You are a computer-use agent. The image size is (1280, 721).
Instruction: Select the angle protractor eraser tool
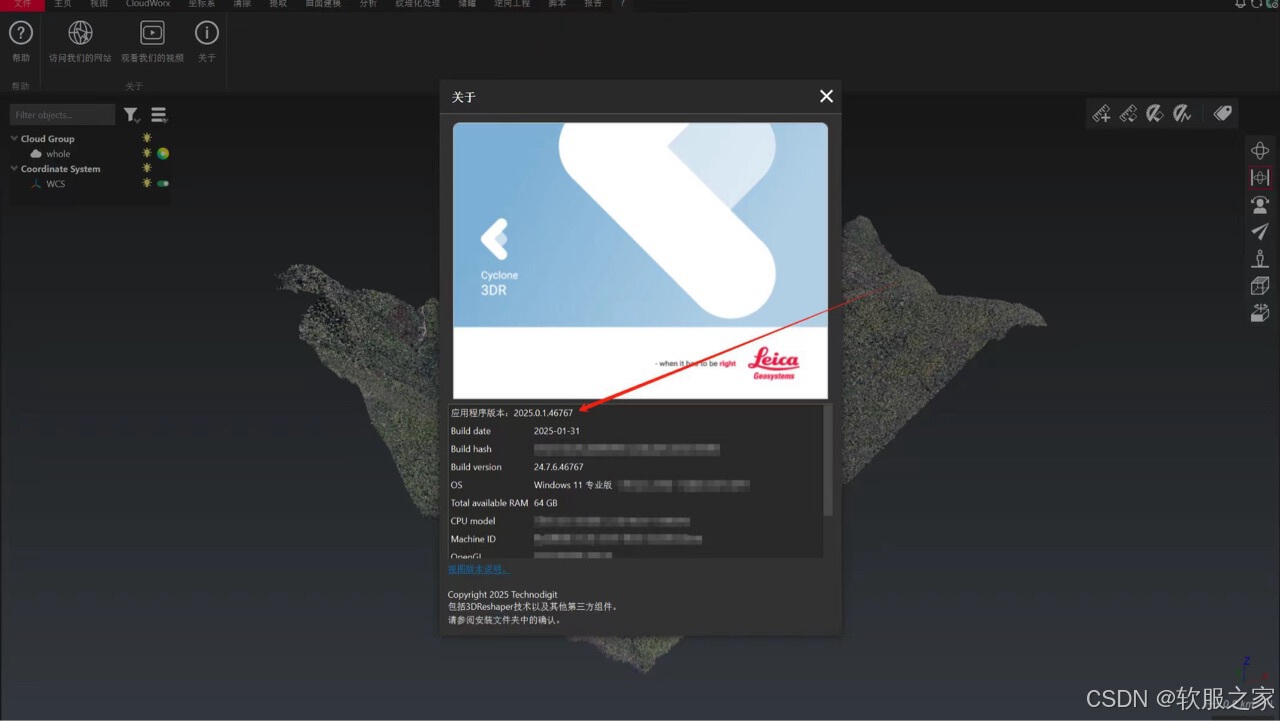pos(1155,114)
